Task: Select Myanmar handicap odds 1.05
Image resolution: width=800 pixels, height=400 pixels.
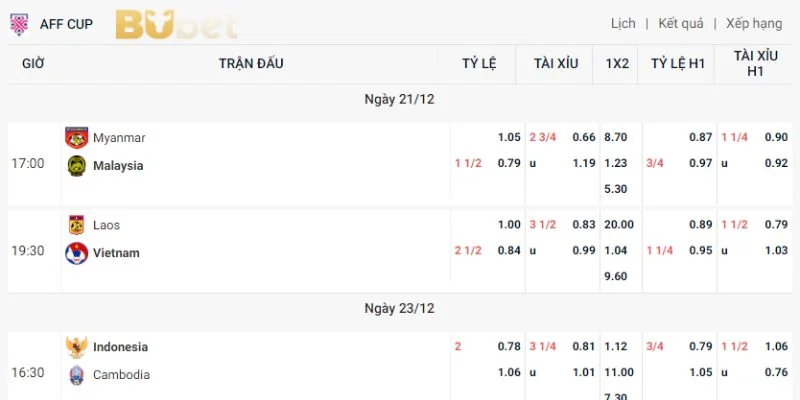Action: click(509, 137)
